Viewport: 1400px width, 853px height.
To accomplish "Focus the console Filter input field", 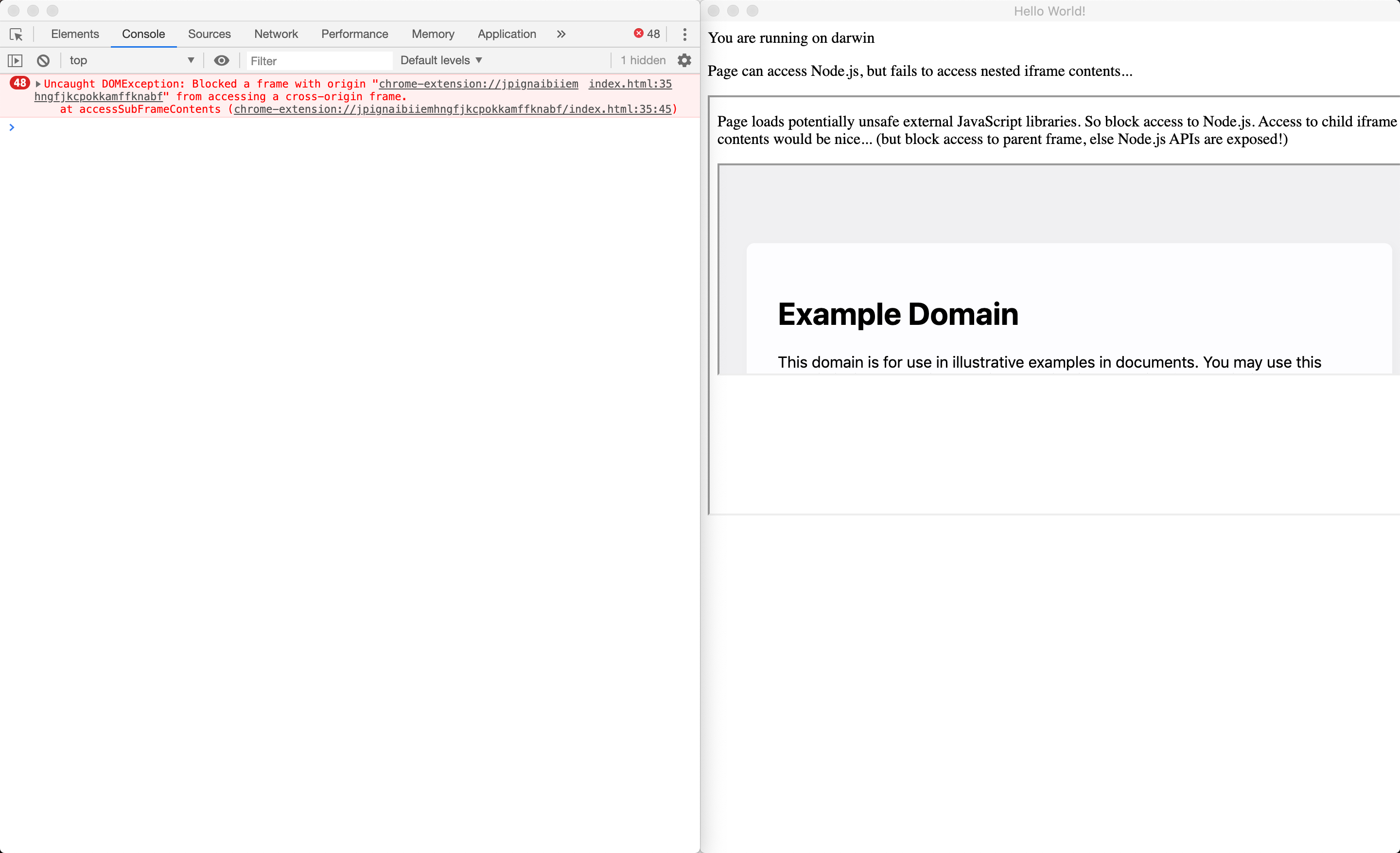I will (x=319, y=61).
